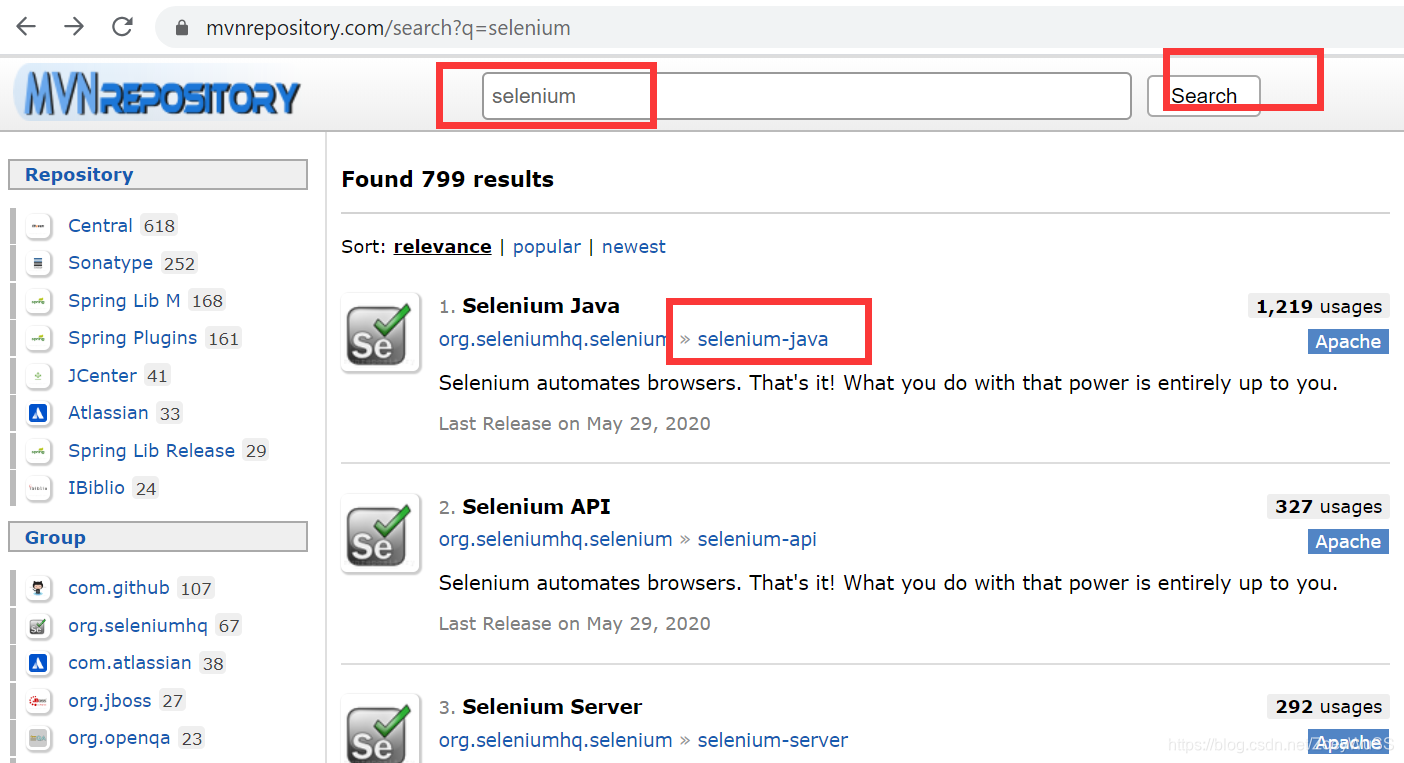Click the Spring Lib M repository icon
This screenshot has width=1404, height=763.
[x=39, y=301]
